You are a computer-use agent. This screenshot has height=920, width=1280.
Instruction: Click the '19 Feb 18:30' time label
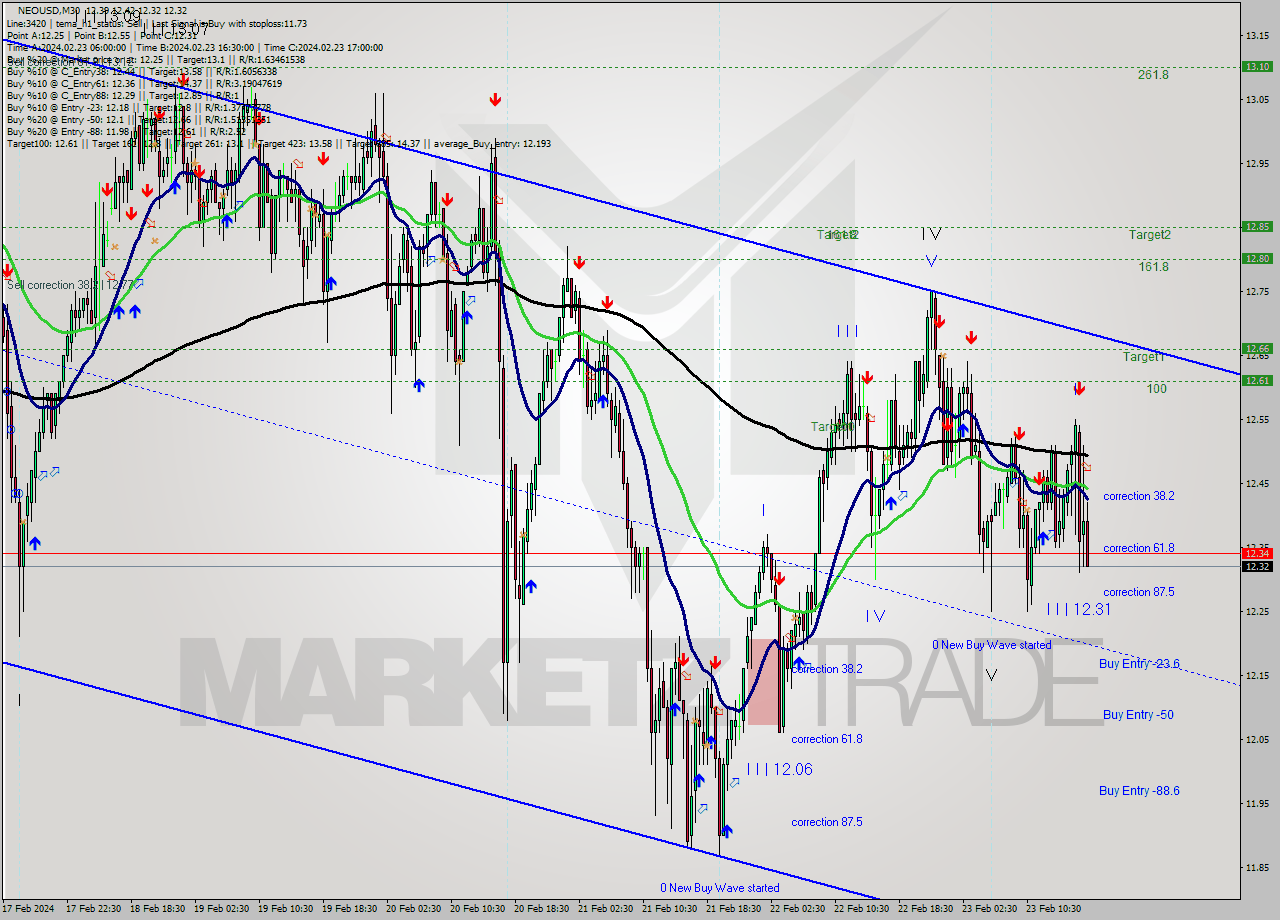pyautogui.click(x=350, y=909)
